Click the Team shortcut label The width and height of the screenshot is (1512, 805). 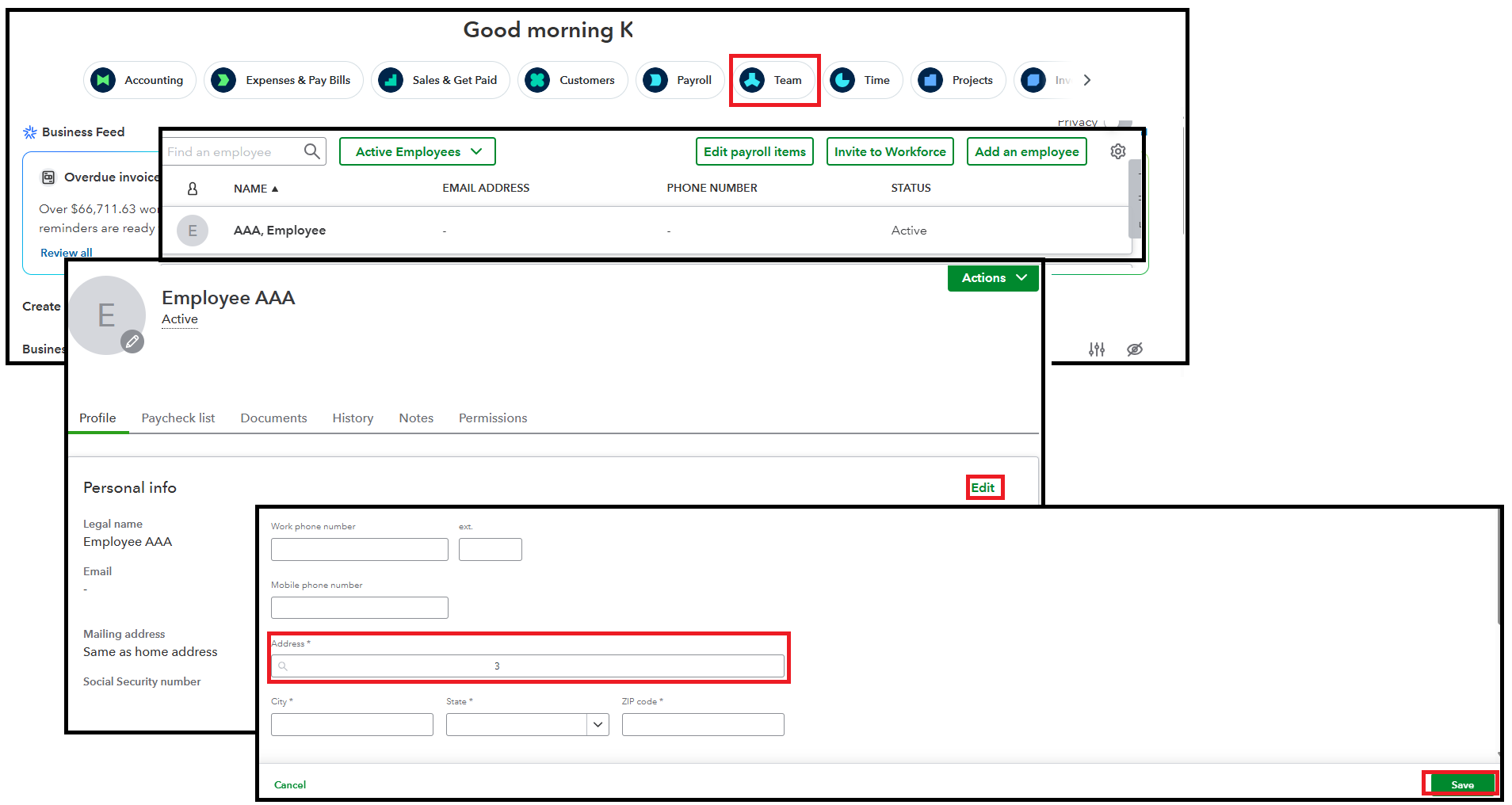click(788, 80)
